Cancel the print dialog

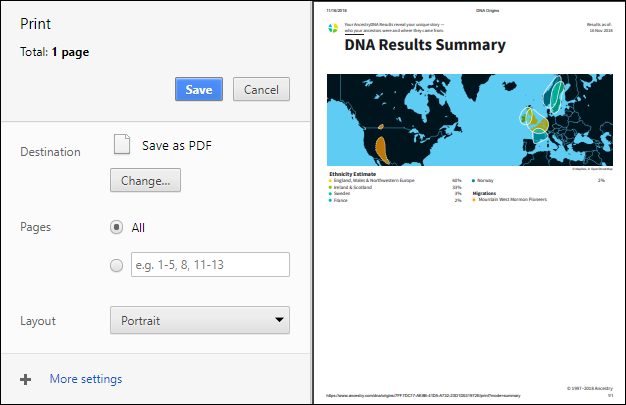pos(261,89)
